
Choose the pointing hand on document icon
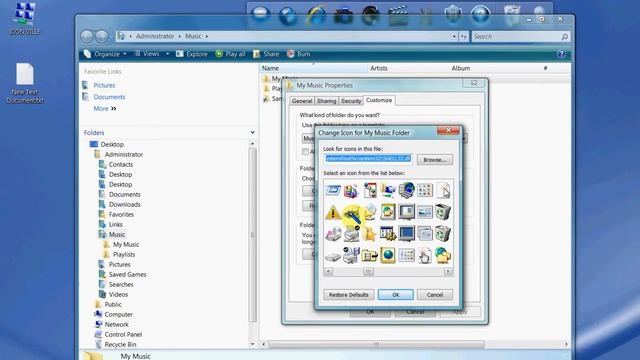point(424,256)
